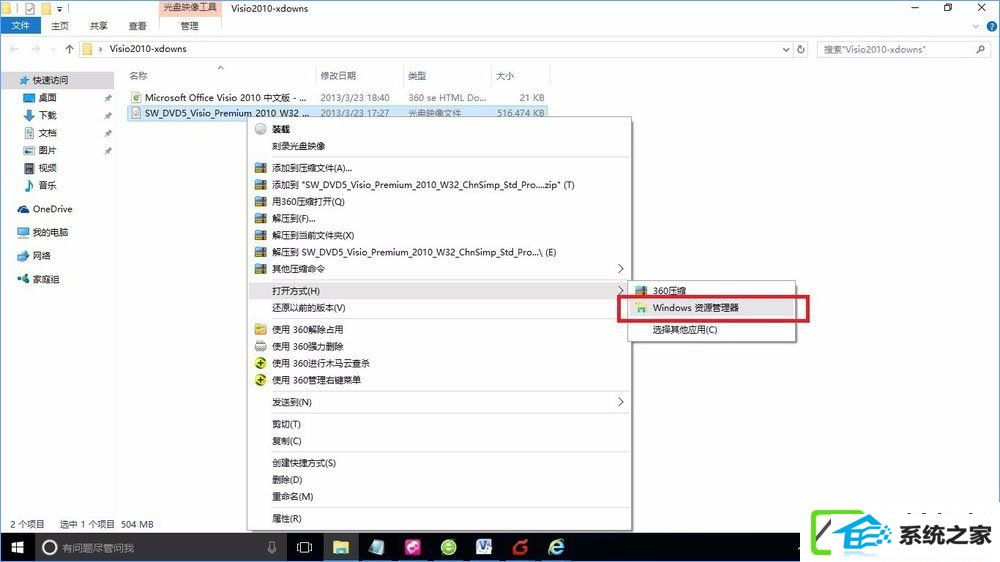Screen dimensions: 1000x562
Task: Click 还原以前的版本(V)
Action: (x=309, y=307)
